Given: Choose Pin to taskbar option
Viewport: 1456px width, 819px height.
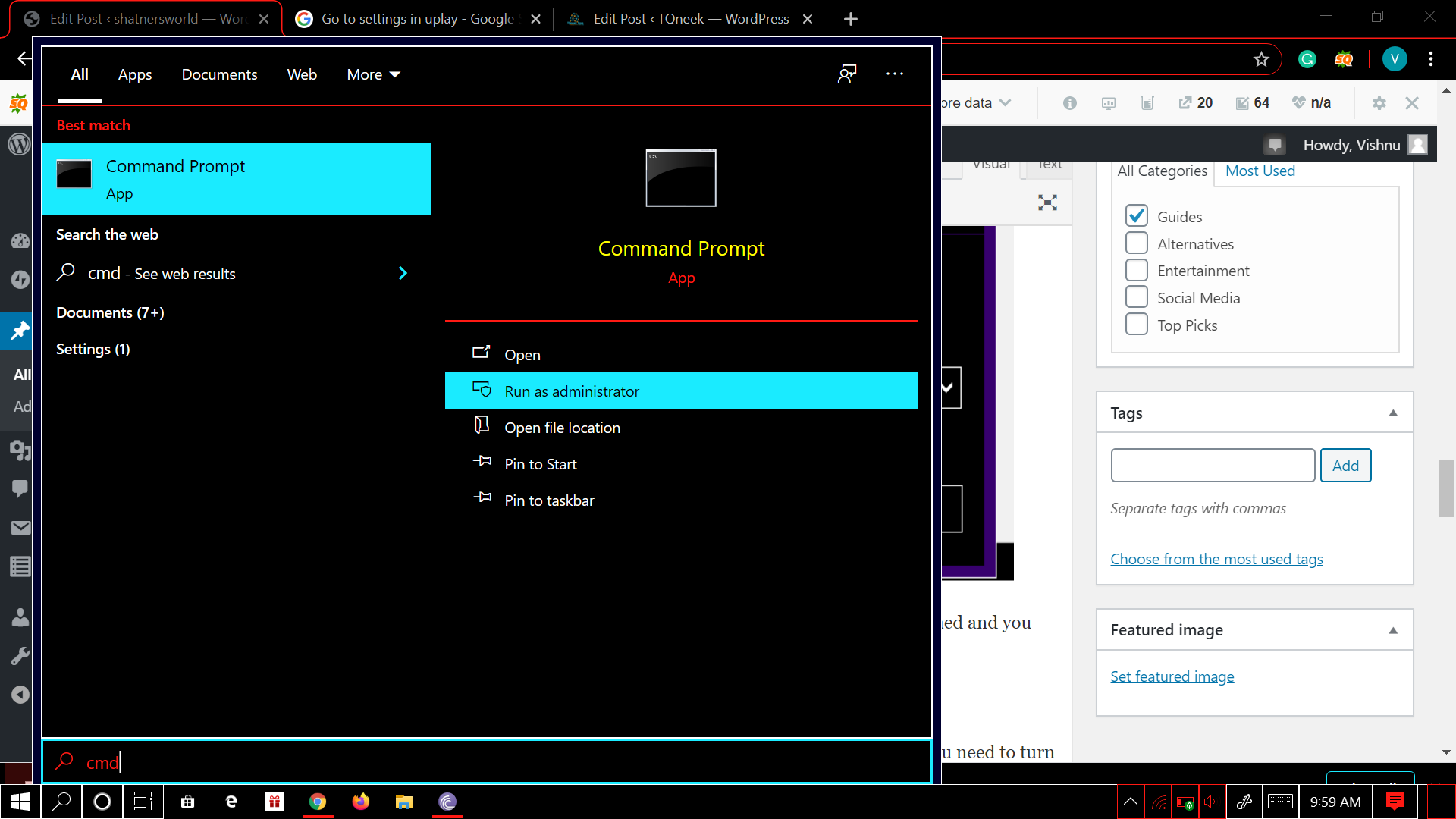Looking at the screenshot, I should coord(681,500).
